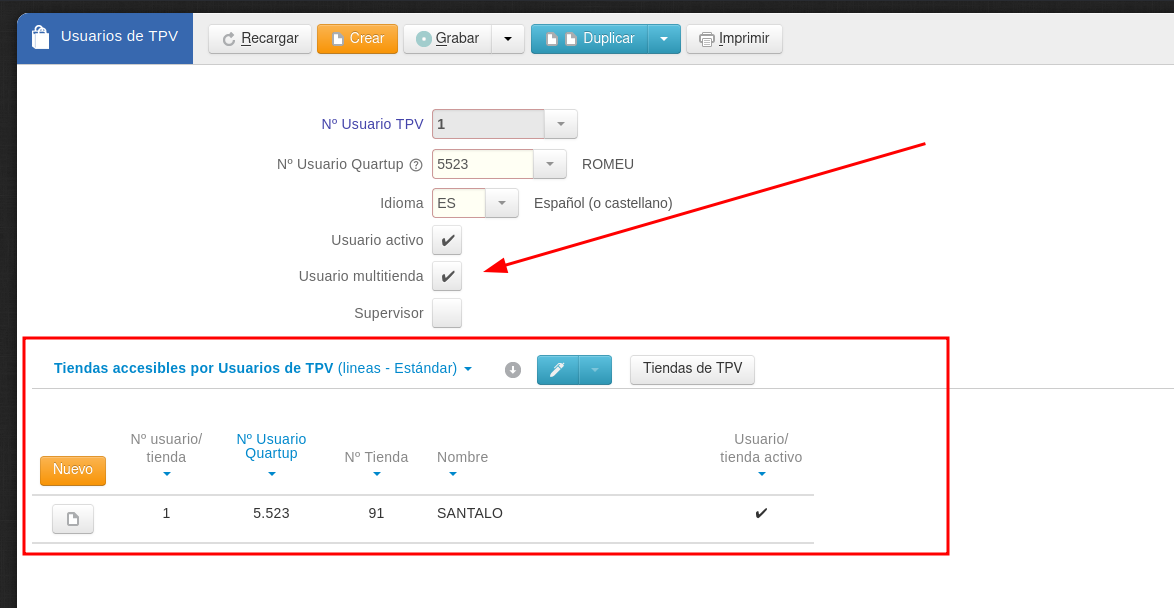This screenshot has width=1174, height=608.
Task: Enable the Supervisor checkbox
Action: pyautogui.click(x=447, y=313)
